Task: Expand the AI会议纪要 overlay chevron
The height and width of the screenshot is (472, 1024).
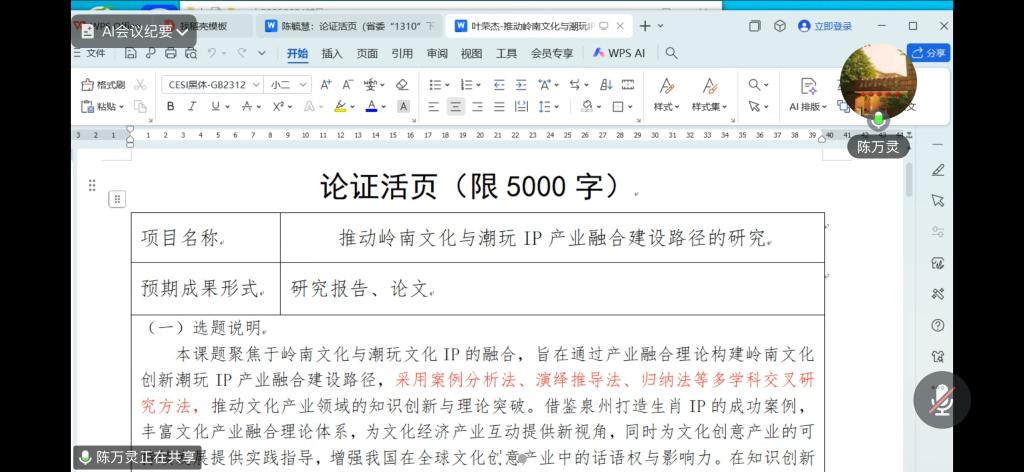Action: [182, 32]
